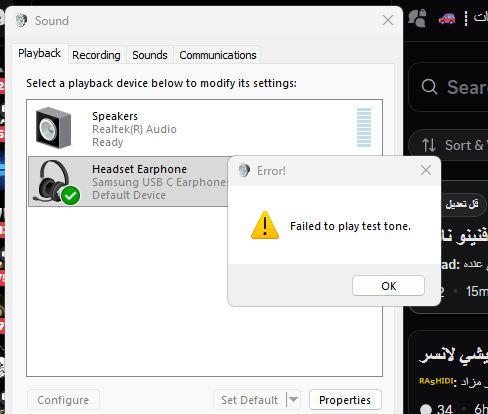Select the Speakers Realtek Audio device

[x=204, y=128]
